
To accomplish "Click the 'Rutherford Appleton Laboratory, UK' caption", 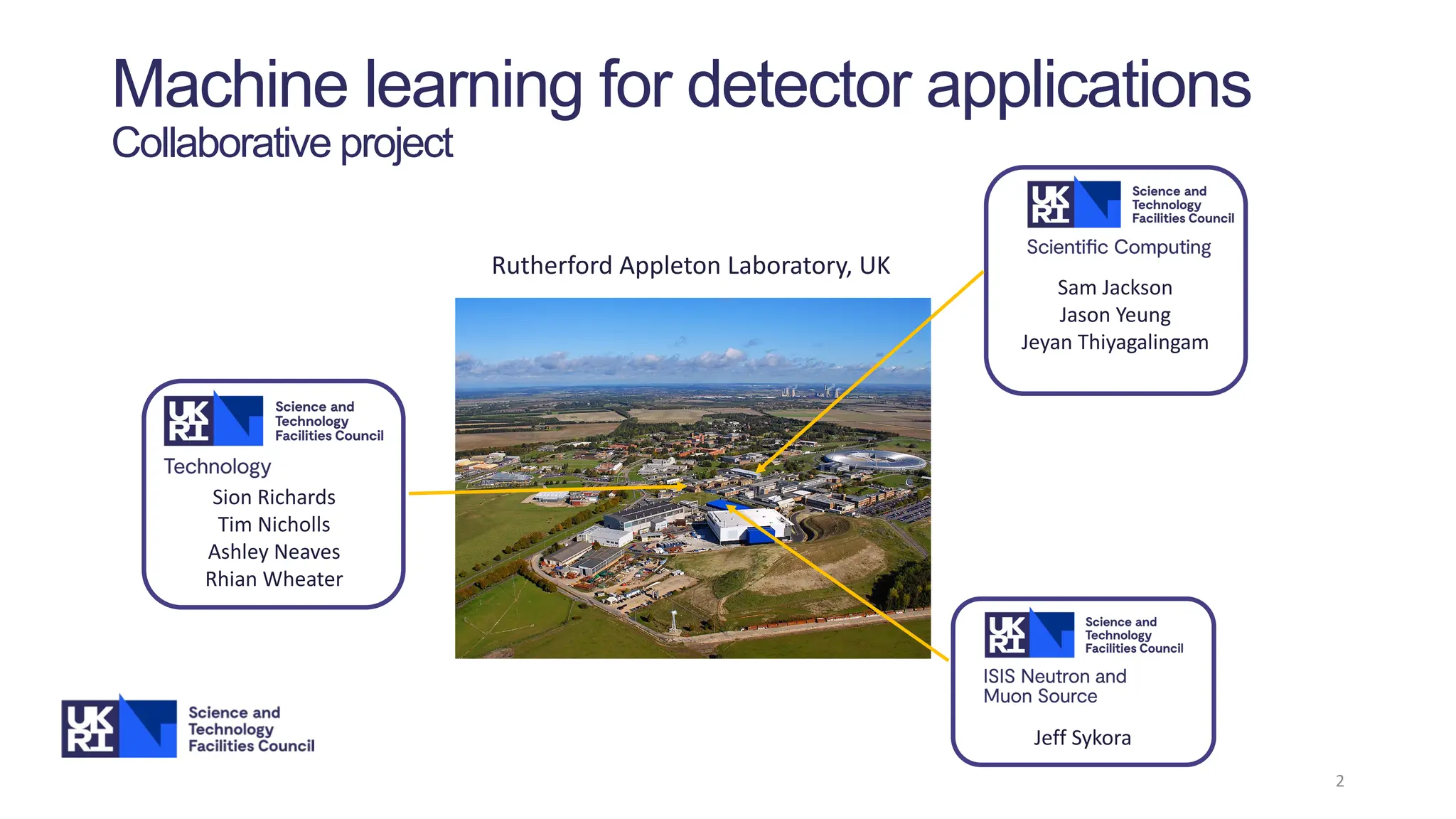I will click(x=690, y=266).
